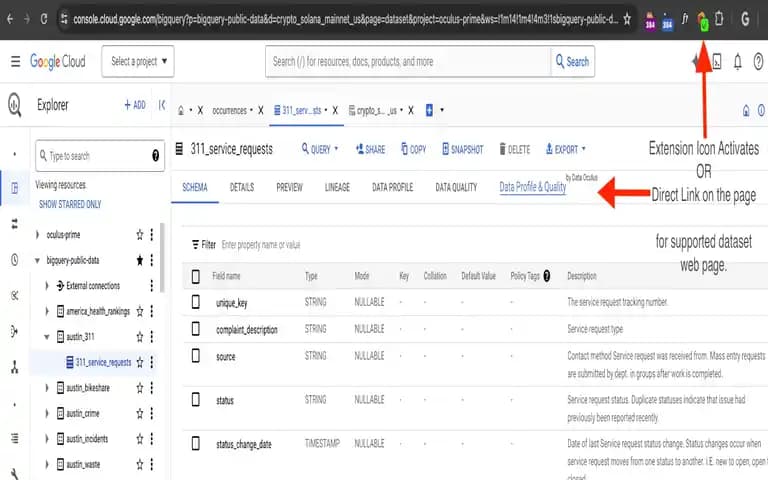The image size is (768, 480).
Task: Close the home tab
Action: (x=200, y=110)
